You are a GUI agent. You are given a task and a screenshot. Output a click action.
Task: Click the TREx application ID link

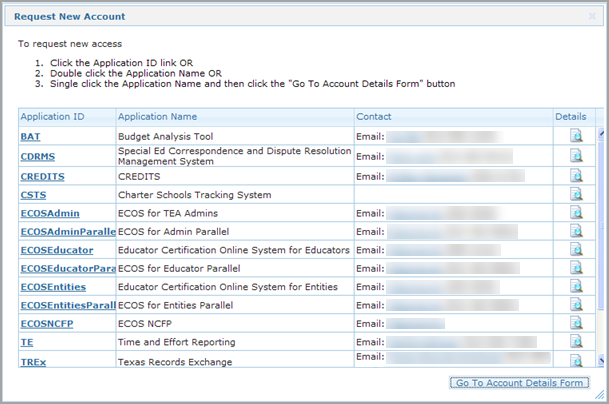tap(33, 361)
